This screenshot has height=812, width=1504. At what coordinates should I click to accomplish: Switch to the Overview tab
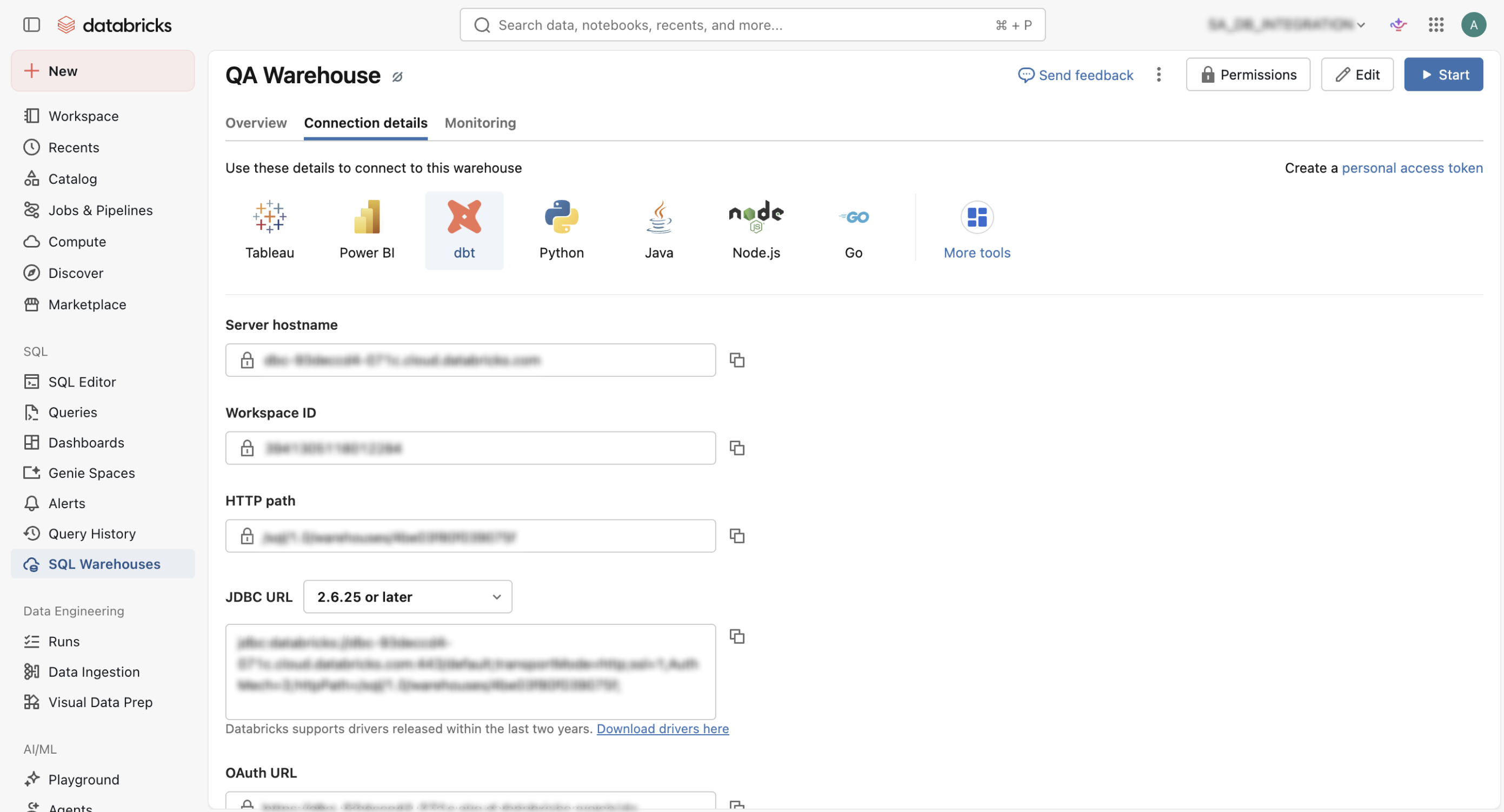click(x=256, y=123)
